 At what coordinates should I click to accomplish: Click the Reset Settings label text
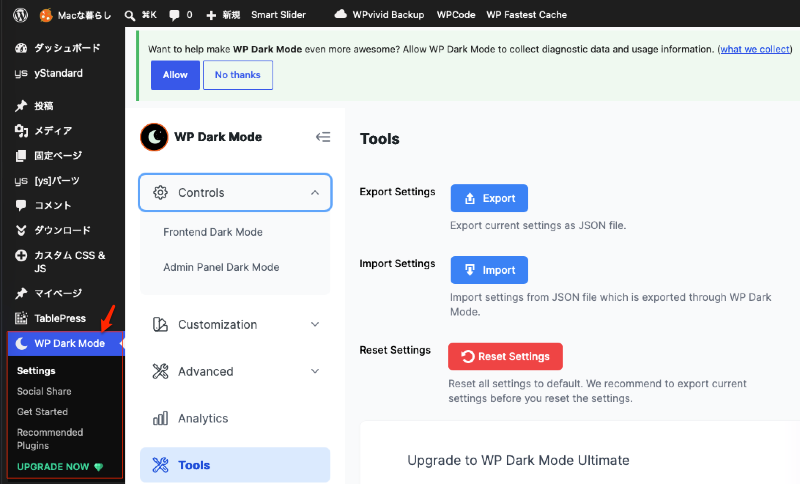[x=395, y=350]
